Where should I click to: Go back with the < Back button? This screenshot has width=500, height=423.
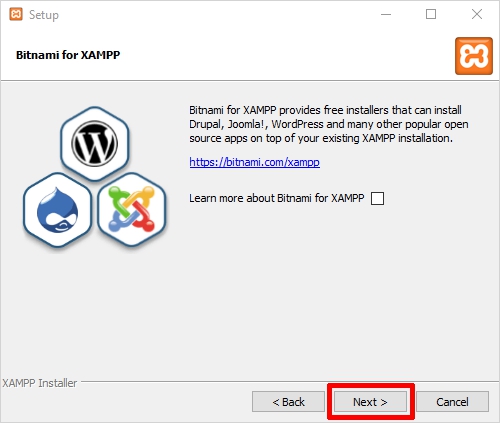pos(288,402)
